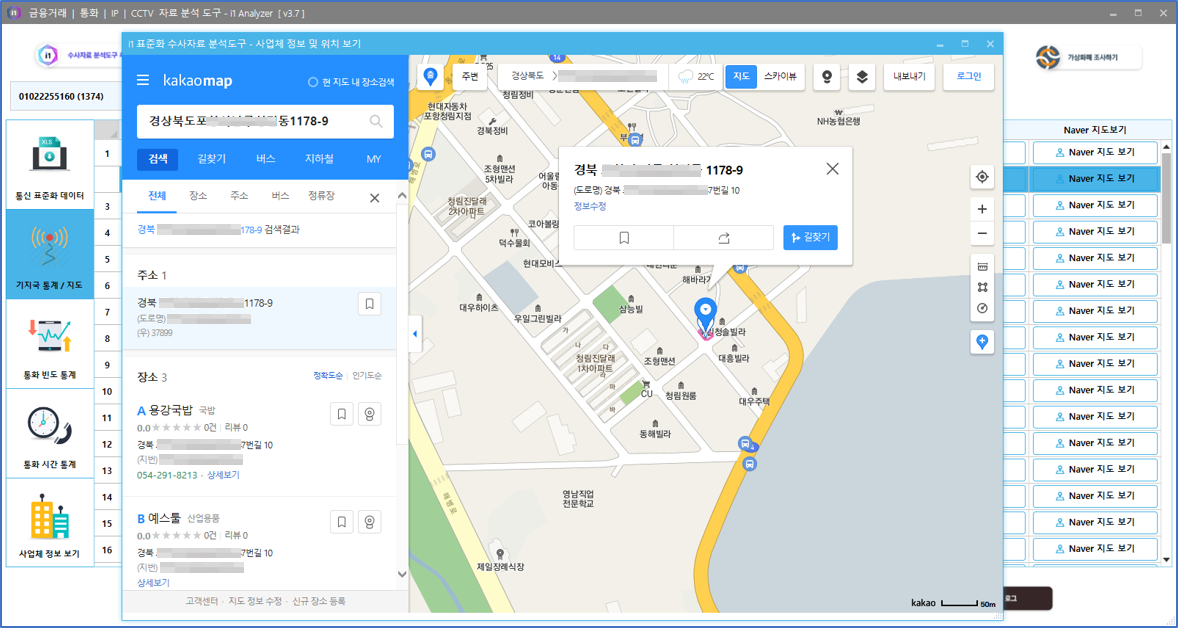Click the results list scrollbar down arrow

401,575
